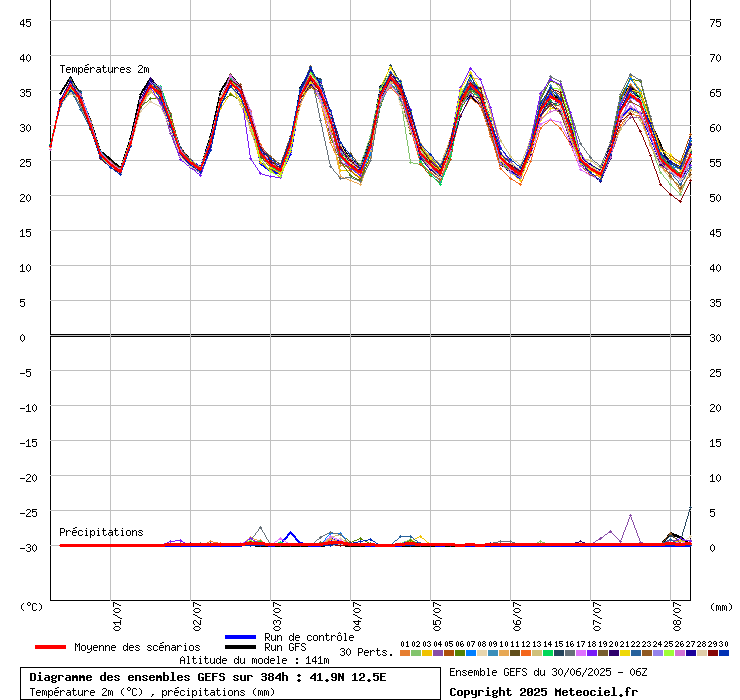Image resolution: width=740 pixels, height=700 pixels.
Task: Click the 07/07 date label
Action: click(x=597, y=616)
